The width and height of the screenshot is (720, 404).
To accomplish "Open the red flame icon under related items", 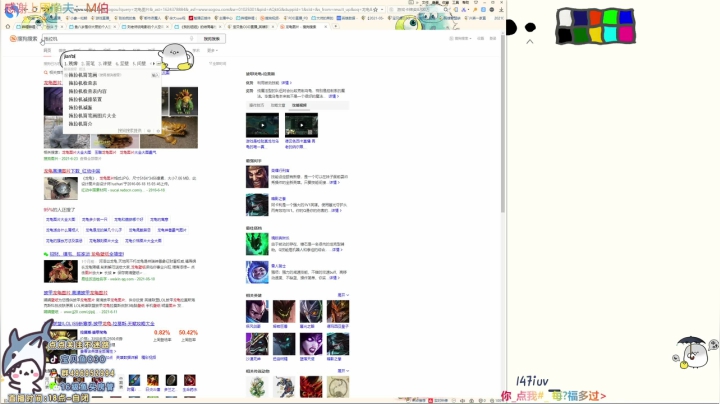I will click(x=311, y=387).
